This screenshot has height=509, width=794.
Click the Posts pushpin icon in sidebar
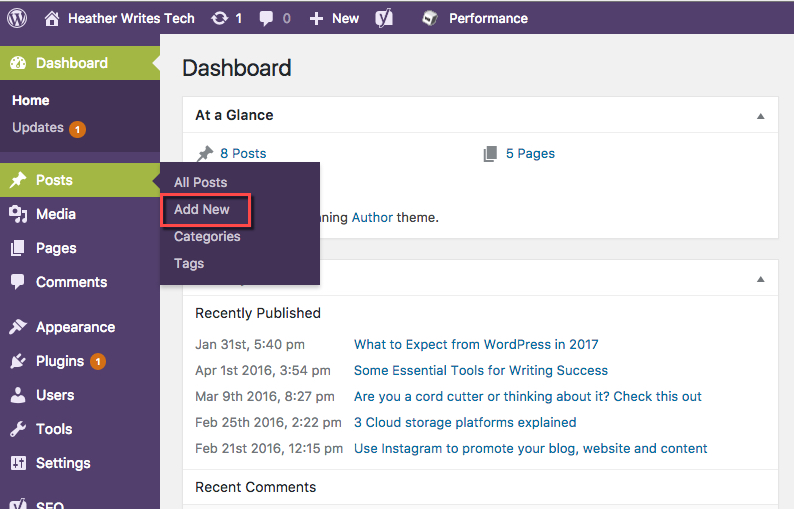pos(18,180)
